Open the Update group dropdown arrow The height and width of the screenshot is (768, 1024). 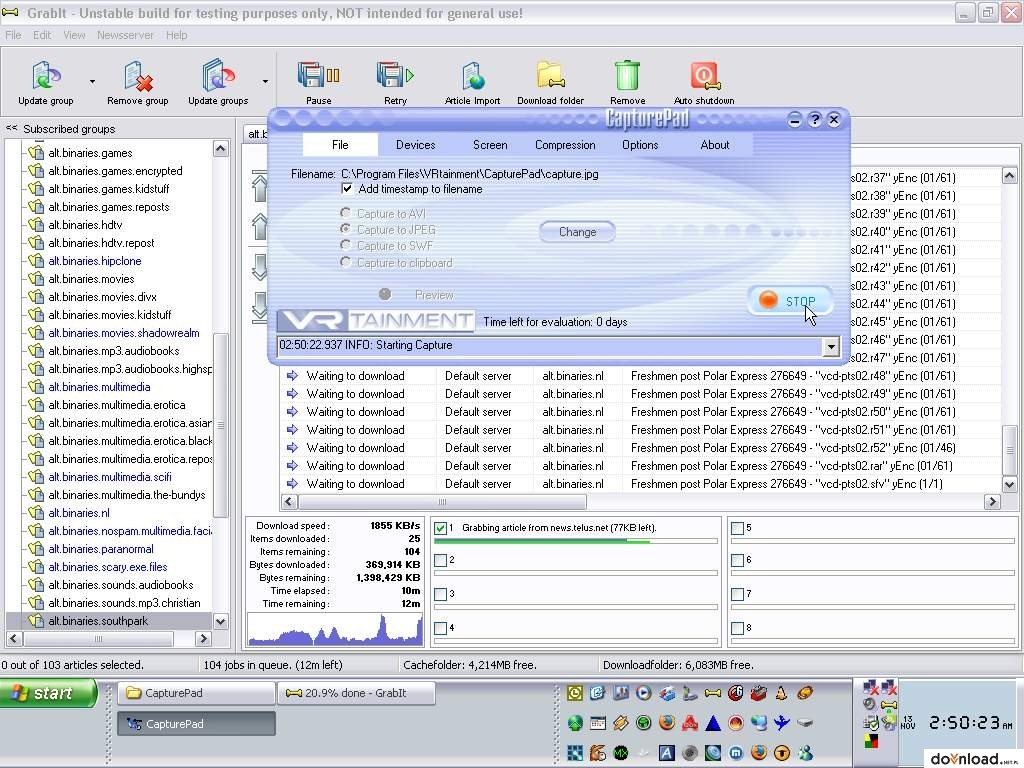92,82
